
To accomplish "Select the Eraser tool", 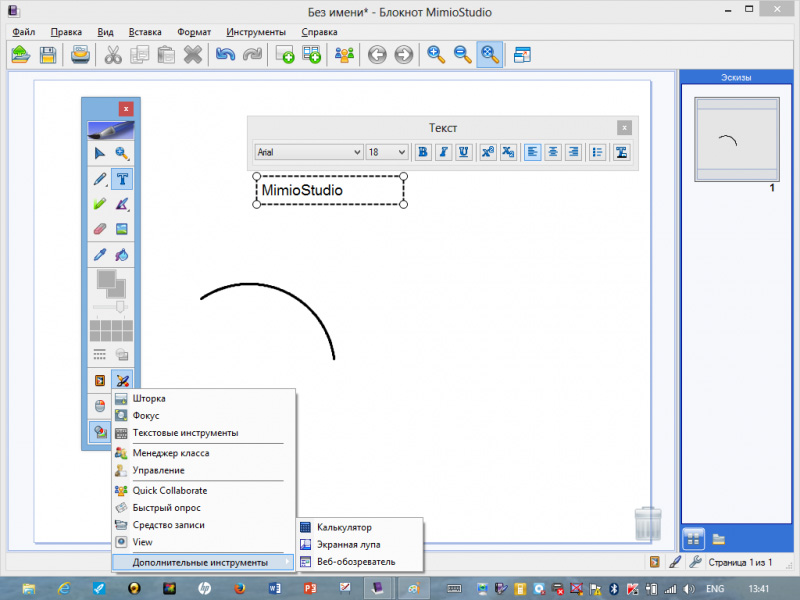I will [99, 229].
